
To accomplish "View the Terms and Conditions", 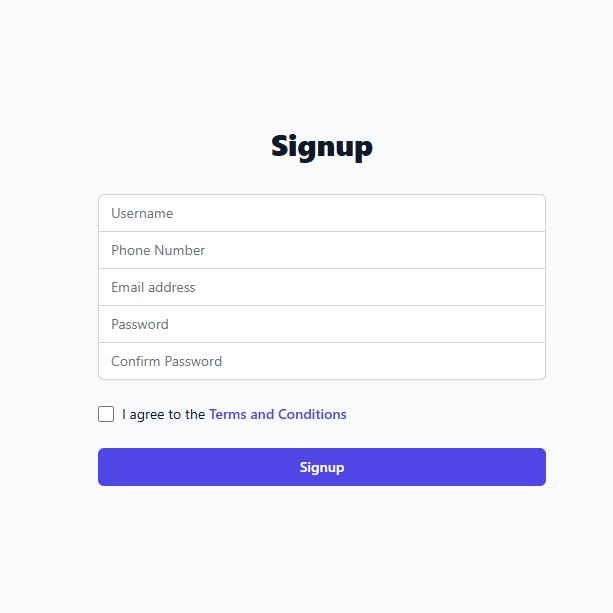I will (278, 414).
